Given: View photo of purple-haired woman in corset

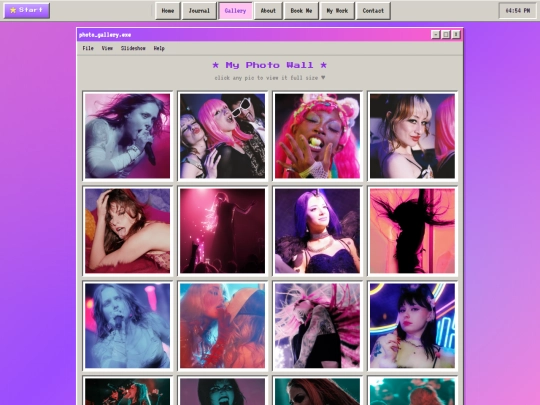Looking at the screenshot, I should pos(318,231).
